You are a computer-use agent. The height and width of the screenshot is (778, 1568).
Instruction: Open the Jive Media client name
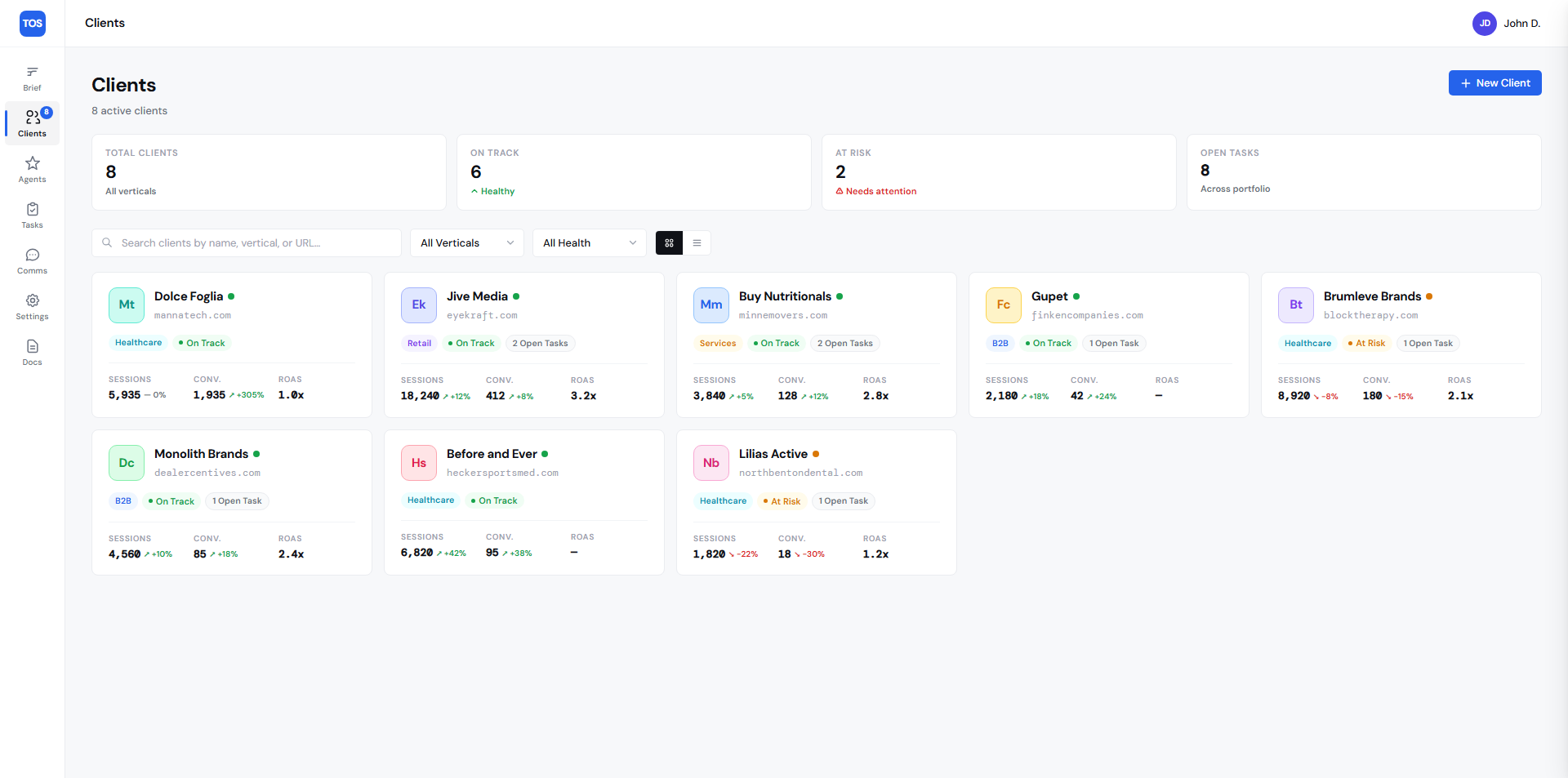click(477, 296)
